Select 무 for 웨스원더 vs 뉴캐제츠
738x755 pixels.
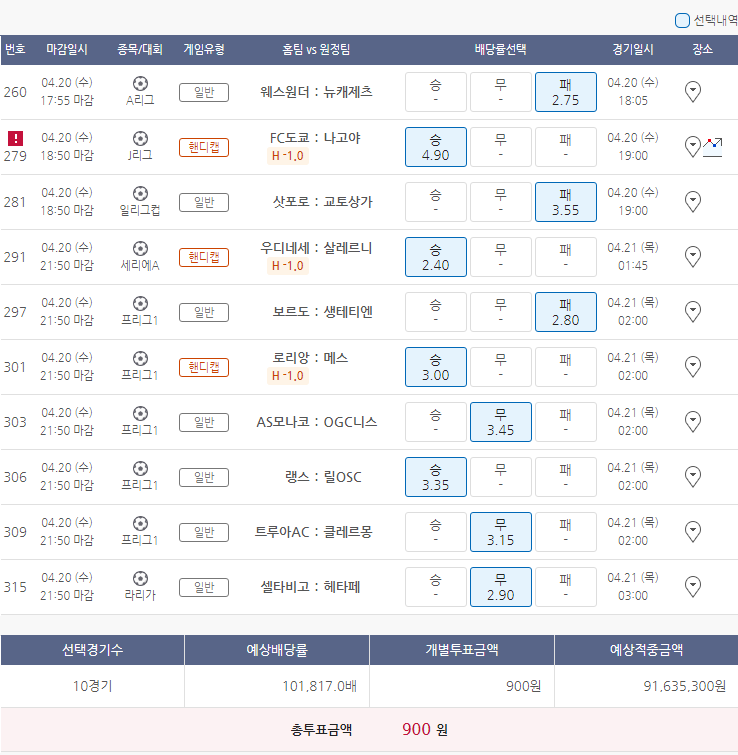[x=501, y=92]
